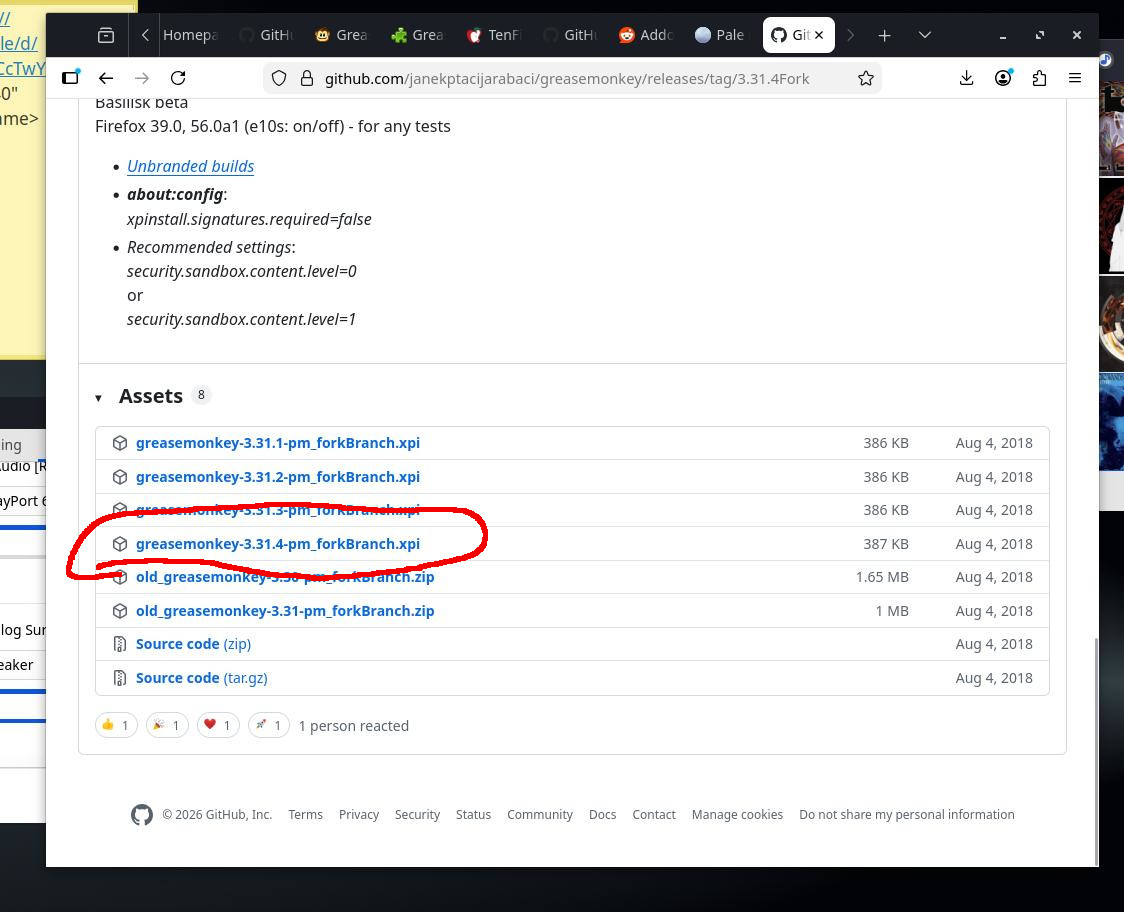The image size is (1124, 912).
Task: Select the Assets count badge 8
Action: [x=201, y=395]
